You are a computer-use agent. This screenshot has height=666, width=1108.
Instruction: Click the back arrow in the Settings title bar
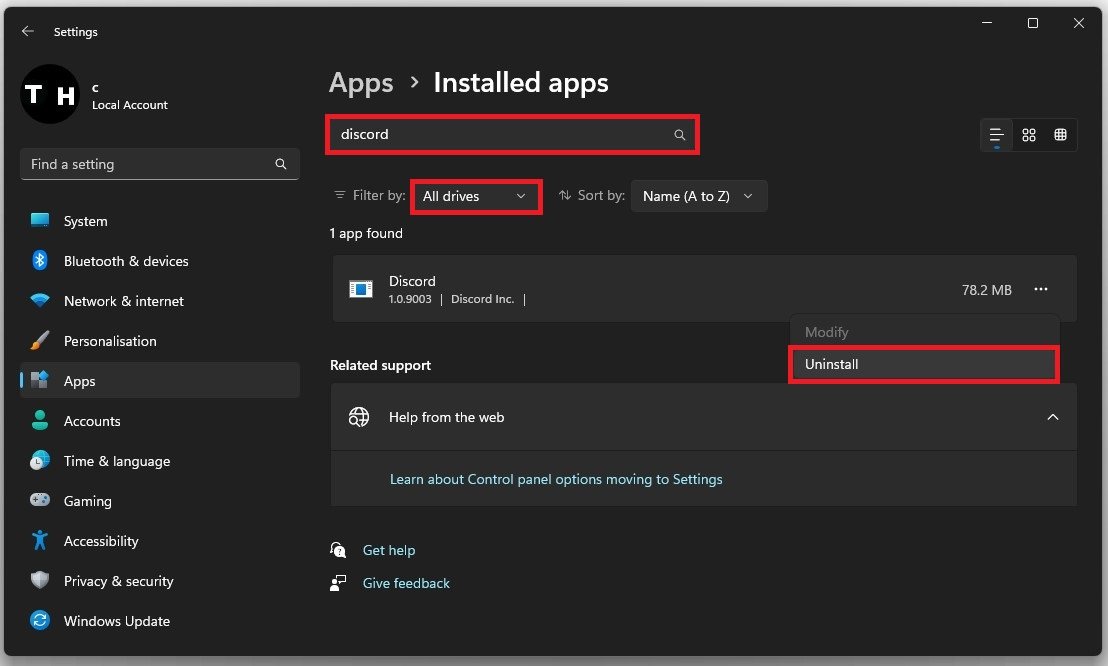[x=27, y=32]
